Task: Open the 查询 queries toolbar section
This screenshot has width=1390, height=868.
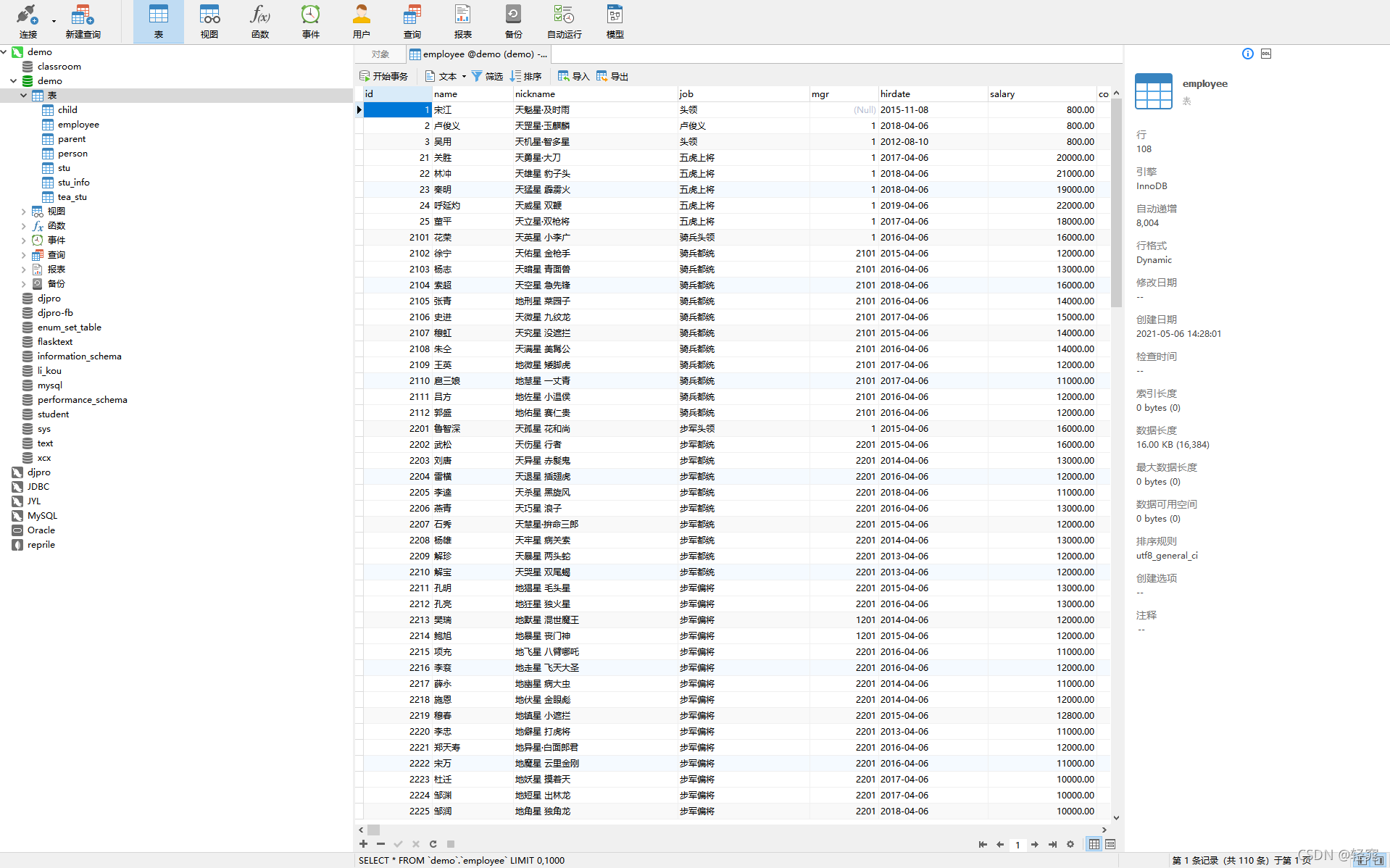Action: pos(412,22)
